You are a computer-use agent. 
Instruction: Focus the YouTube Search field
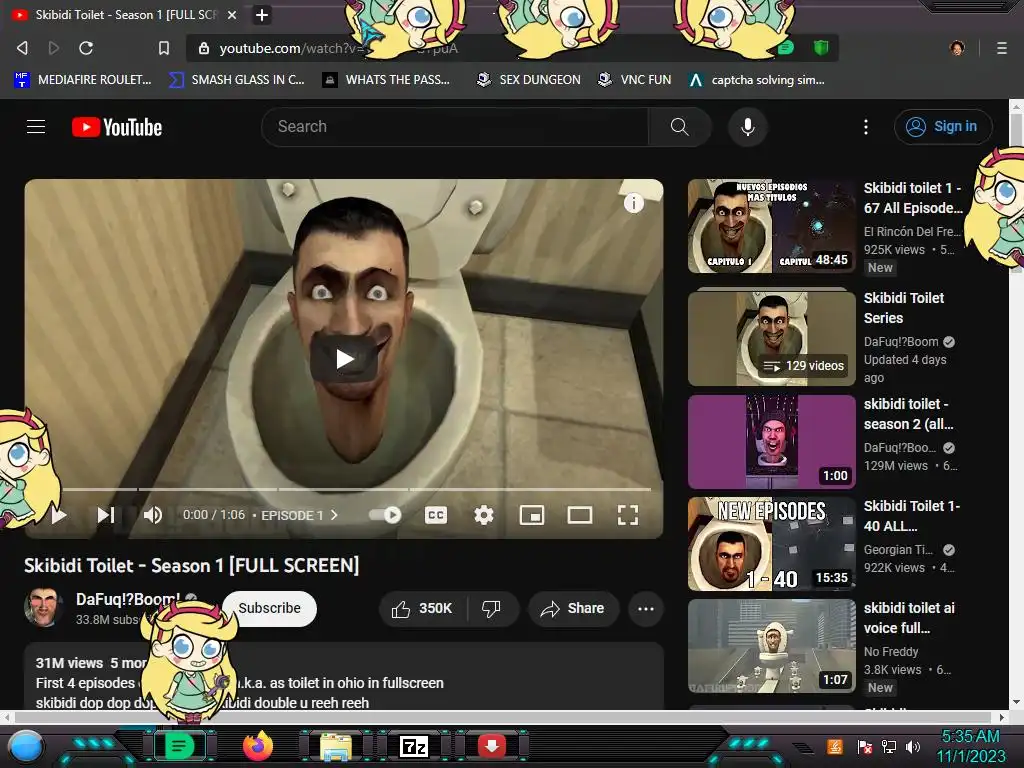click(455, 127)
